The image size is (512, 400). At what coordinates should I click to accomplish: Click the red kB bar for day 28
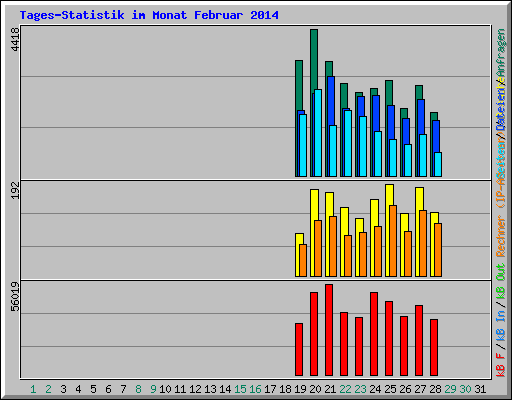point(434,347)
